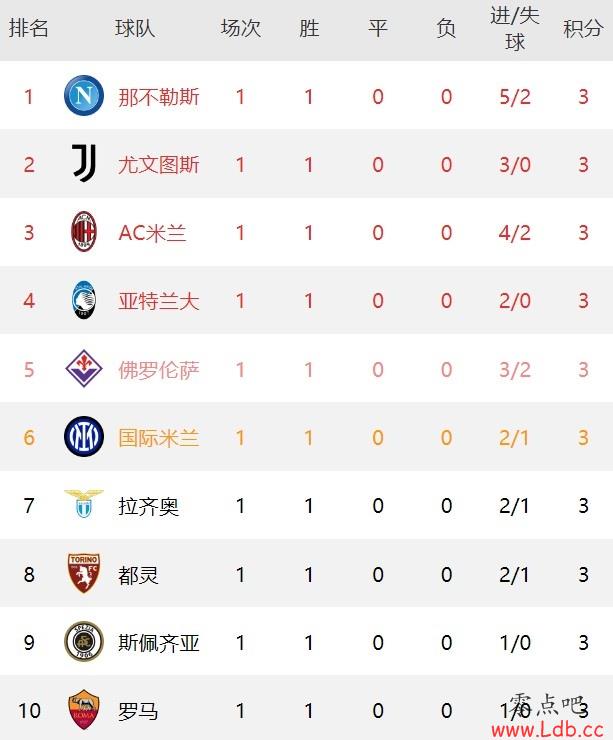
Task: Click the Inter Milan logo icon
Action: (84, 436)
